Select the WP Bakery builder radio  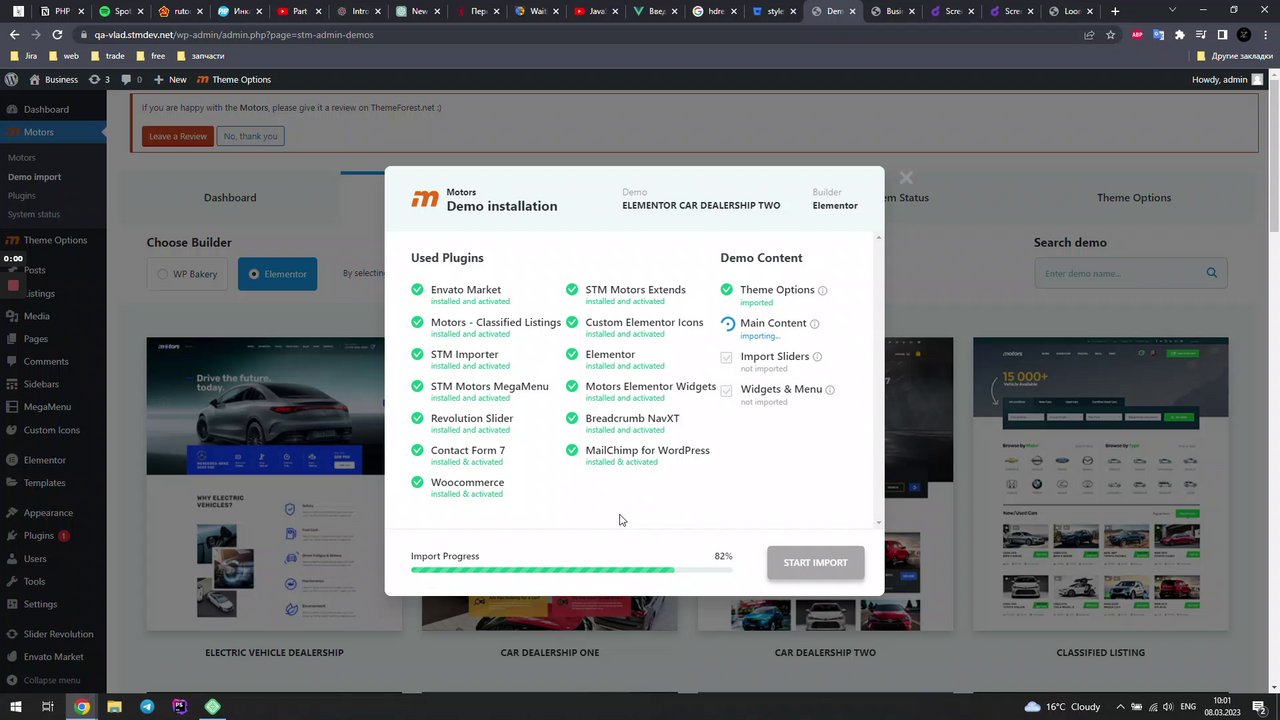(163, 274)
